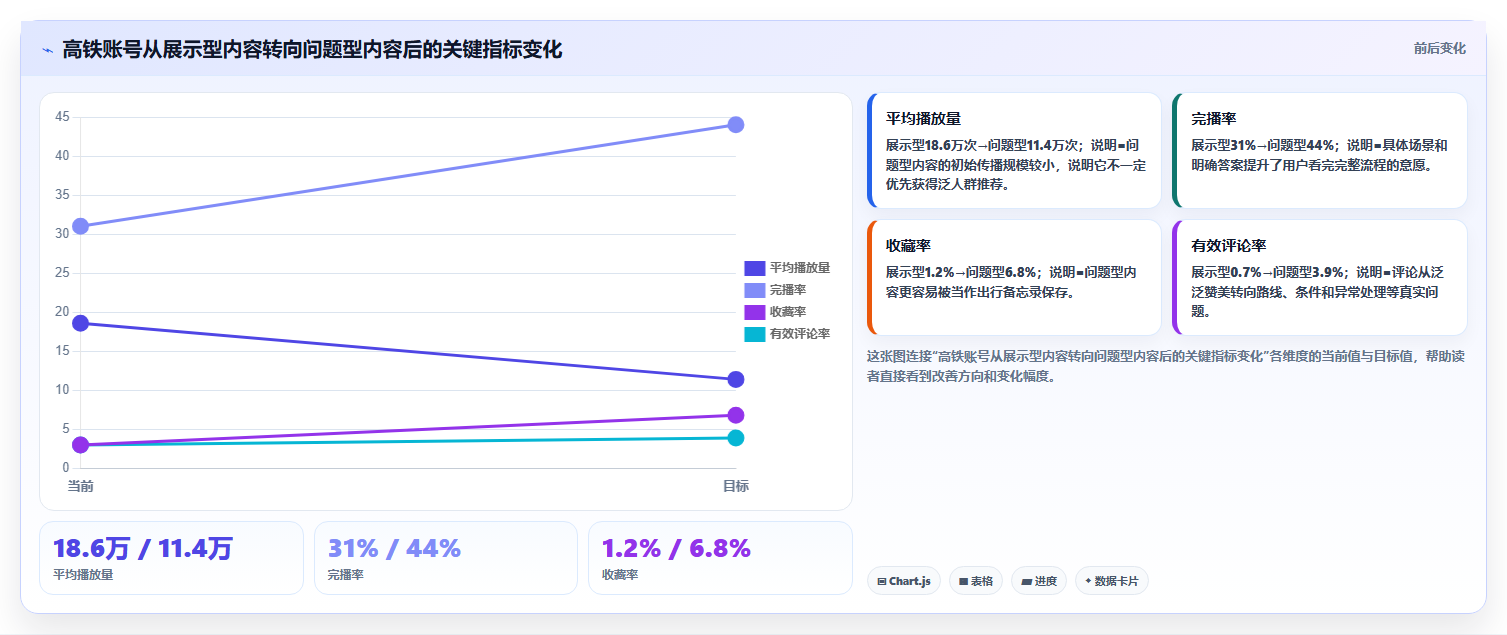
Task: Click the chart description paragraph 这张图连接
Action: (1166, 366)
